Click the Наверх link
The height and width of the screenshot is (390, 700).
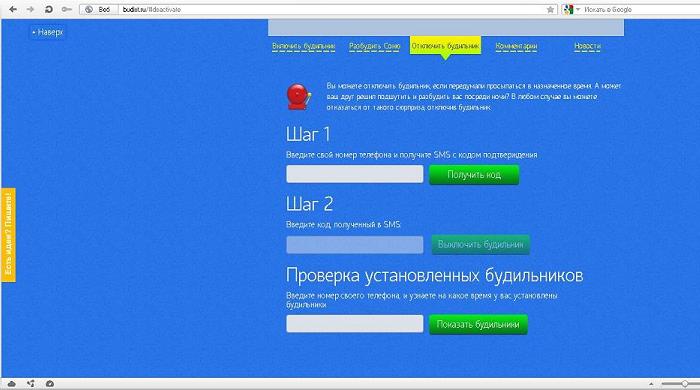(48, 32)
